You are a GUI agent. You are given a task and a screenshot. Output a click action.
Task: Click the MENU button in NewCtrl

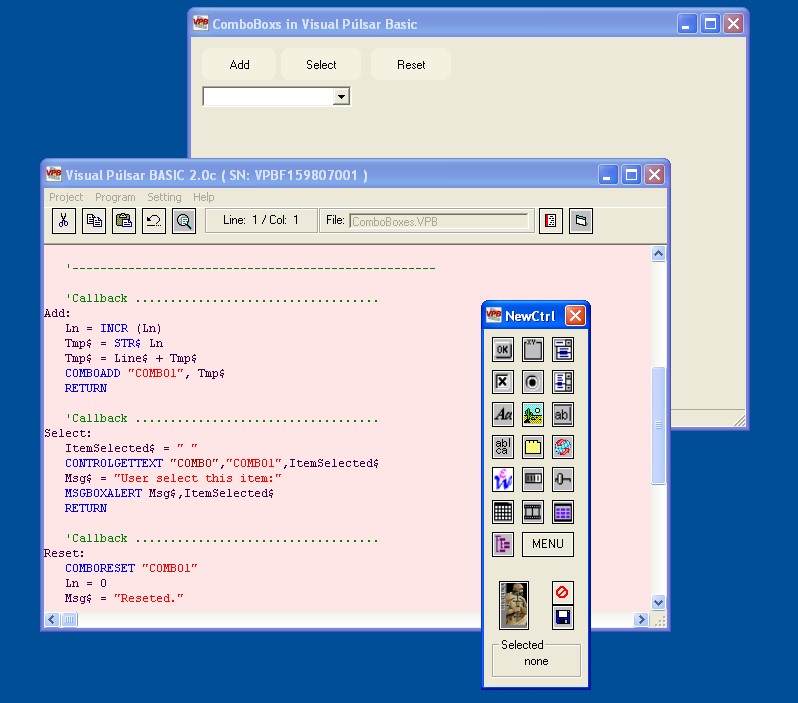tap(548, 544)
